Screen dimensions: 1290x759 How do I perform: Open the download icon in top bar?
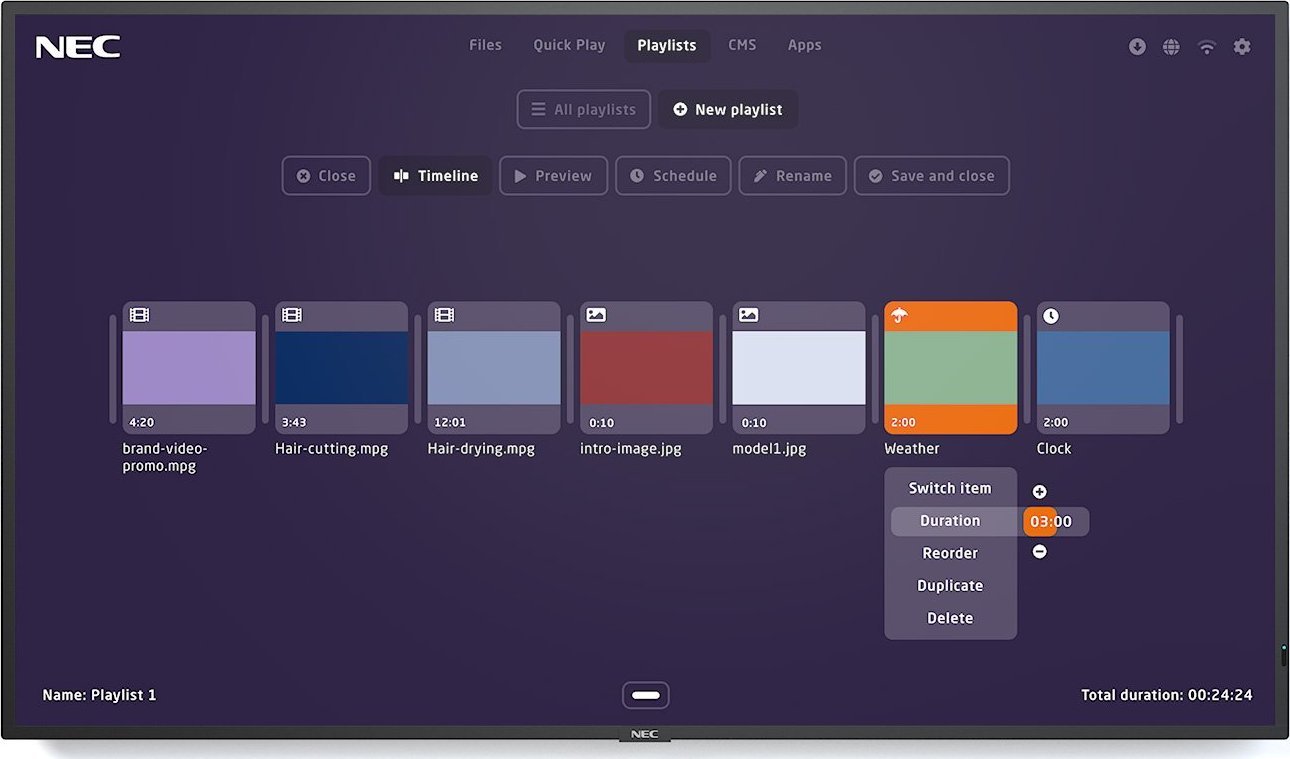pos(1137,47)
